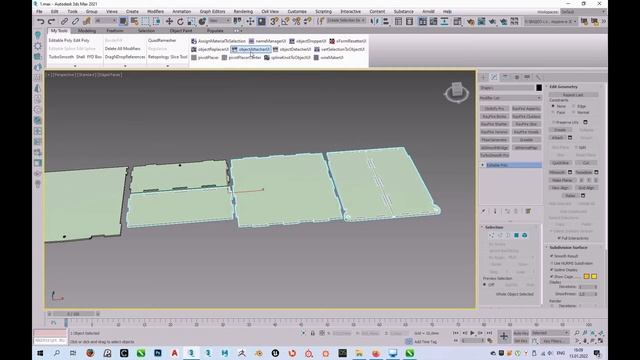This screenshot has width=640, height=360.
Task: Click the Attach button
Action: [558, 138]
